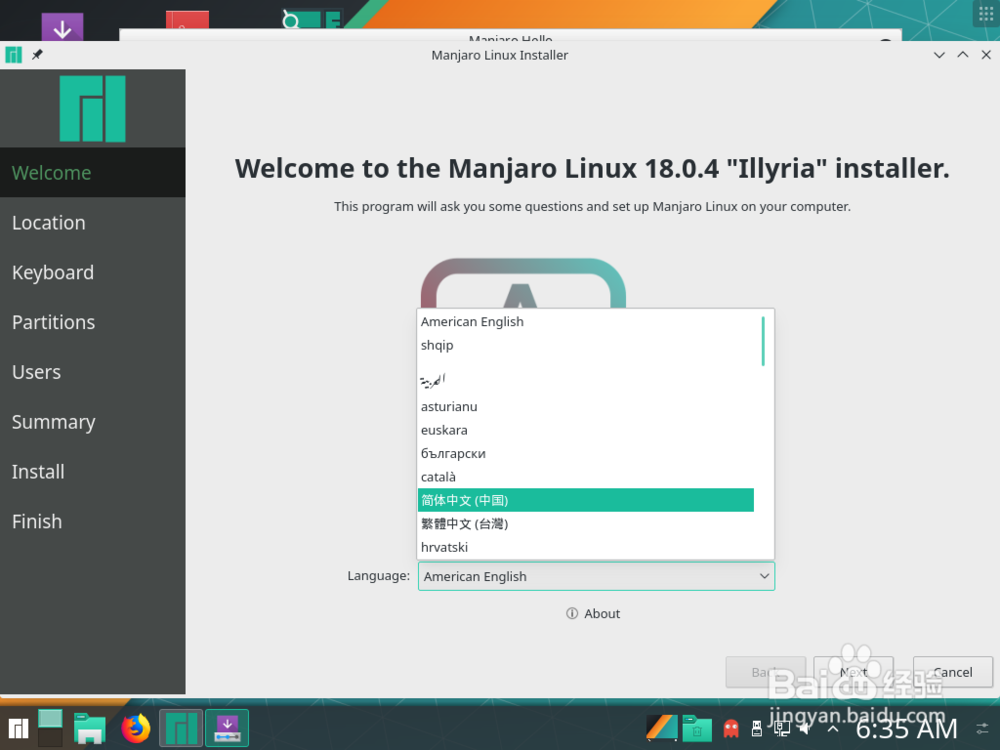Click Welcome step in the sidebar
Image resolution: width=1000 pixels, height=750 pixels.
pos(92,173)
